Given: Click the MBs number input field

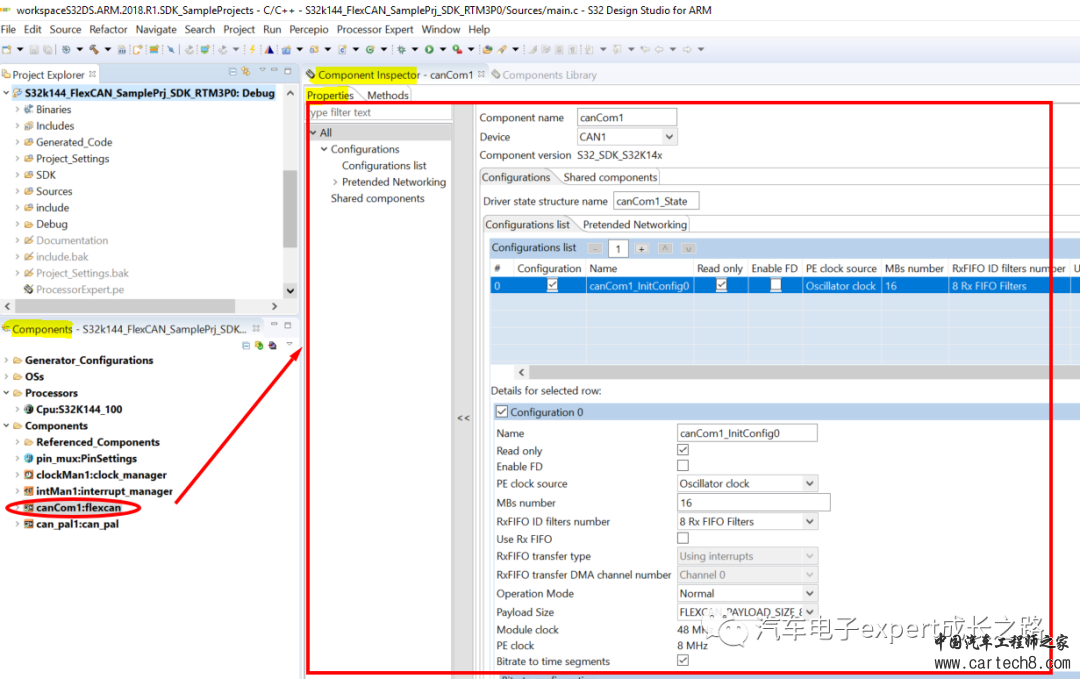Looking at the screenshot, I should coord(754,503).
